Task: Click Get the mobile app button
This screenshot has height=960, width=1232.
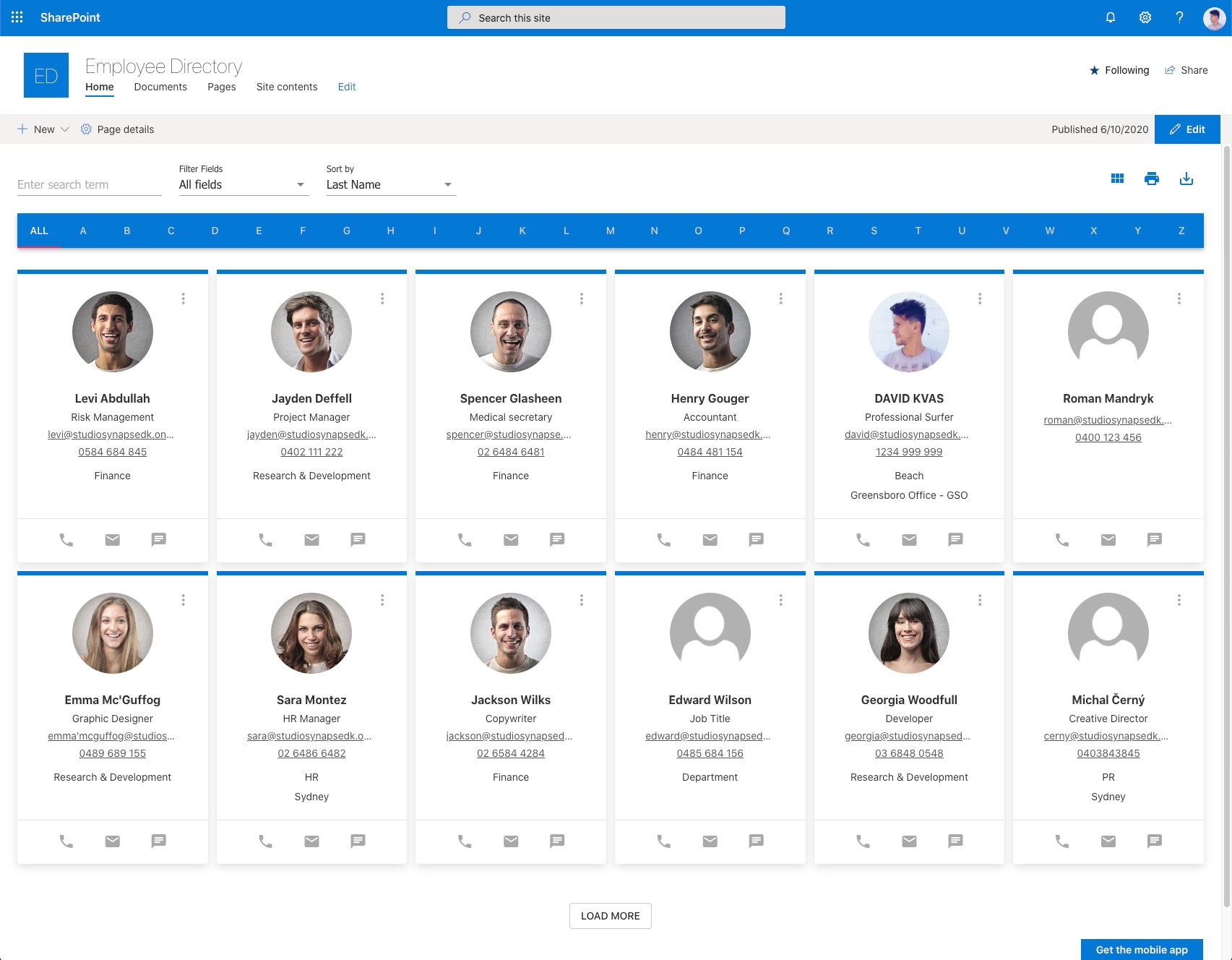Action: [x=1142, y=950]
